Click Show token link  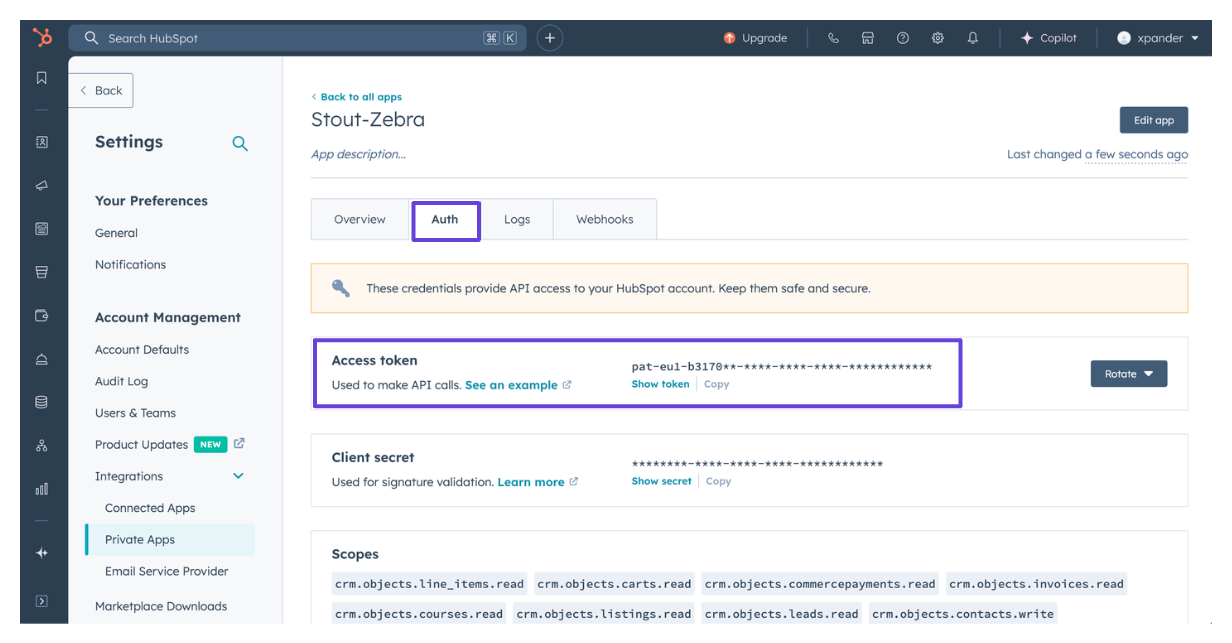pyautogui.click(x=660, y=384)
